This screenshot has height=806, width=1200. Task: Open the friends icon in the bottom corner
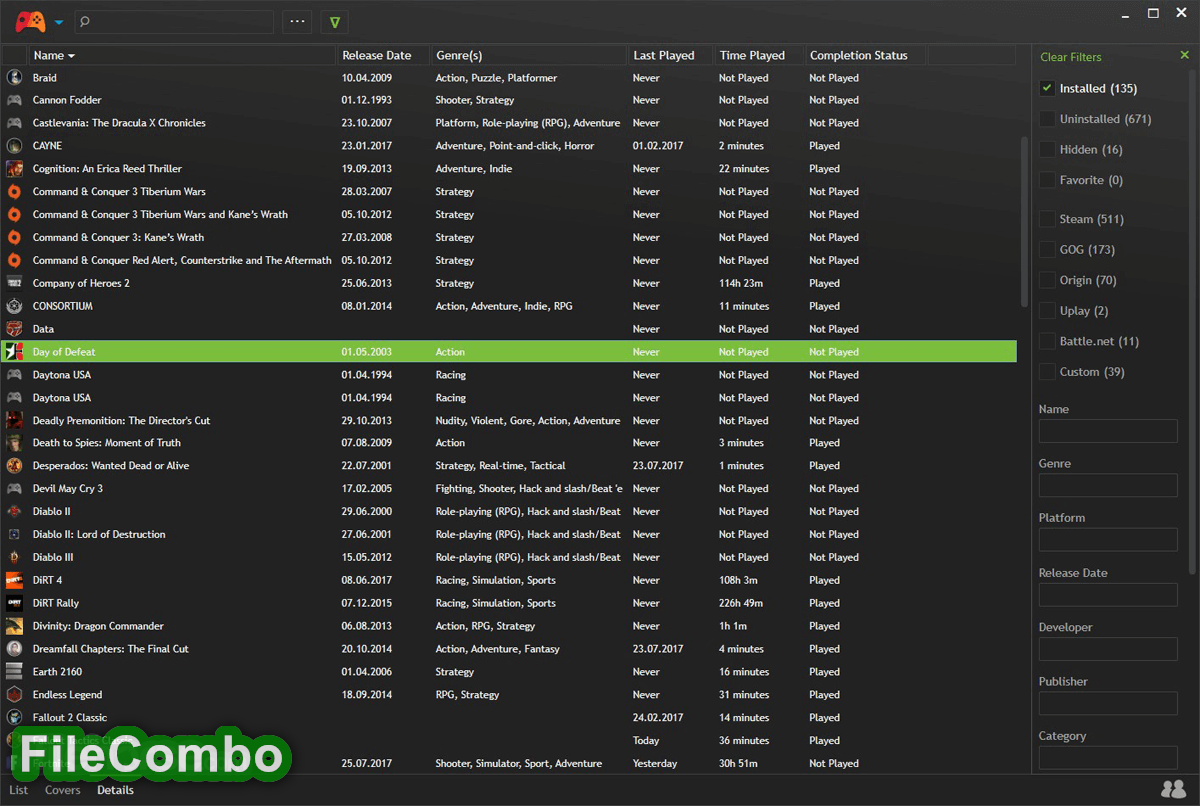point(1175,788)
